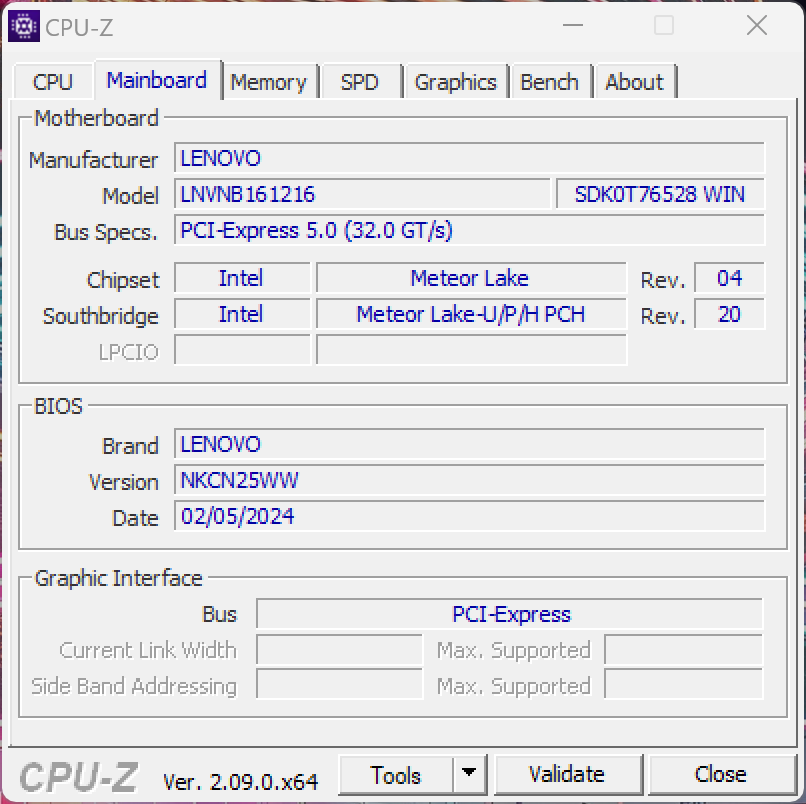Image resolution: width=806 pixels, height=804 pixels.
Task: Select the Model LNVNB161216 field
Action: click(362, 194)
